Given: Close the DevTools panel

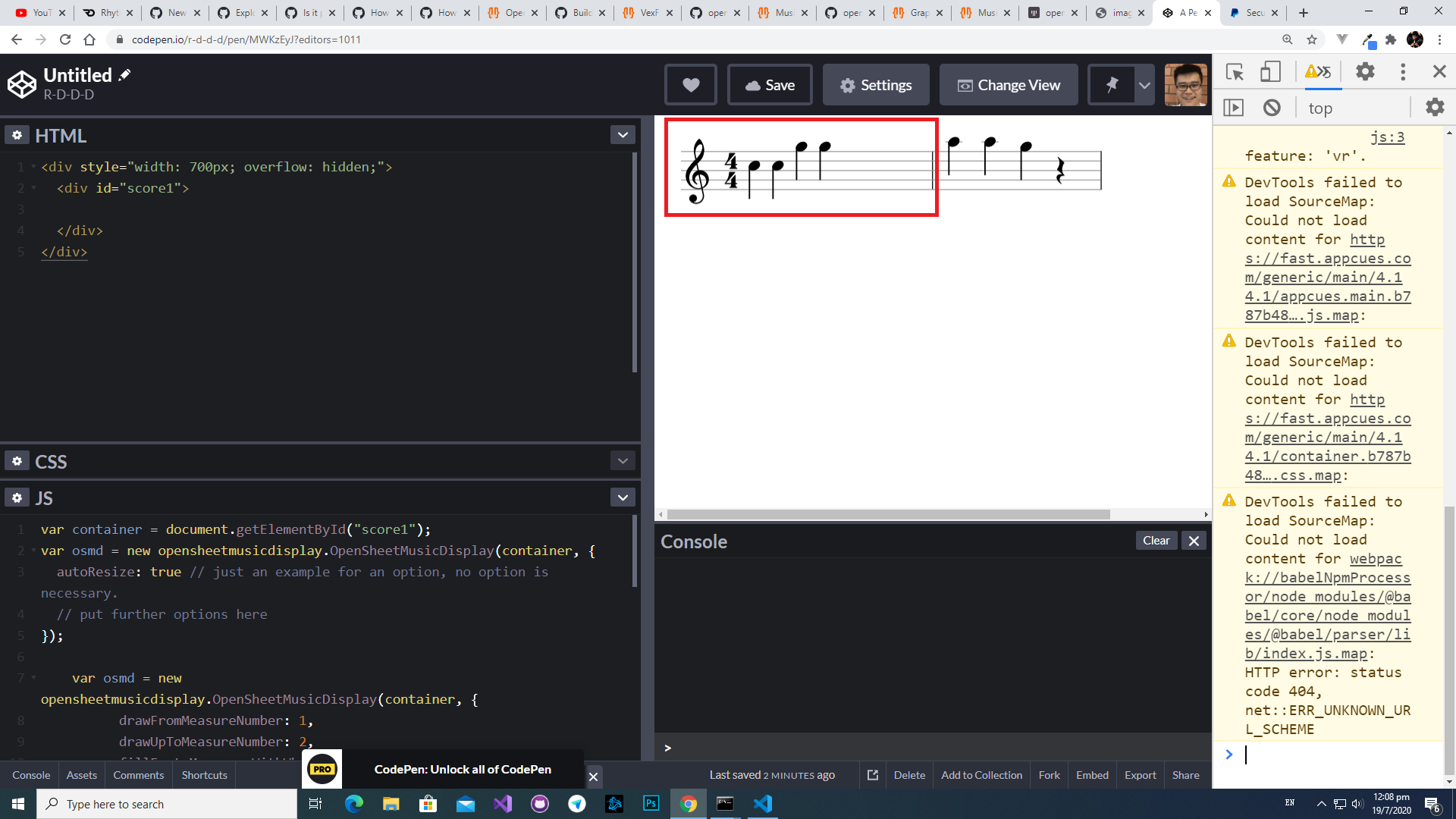Looking at the screenshot, I should click(x=1439, y=71).
